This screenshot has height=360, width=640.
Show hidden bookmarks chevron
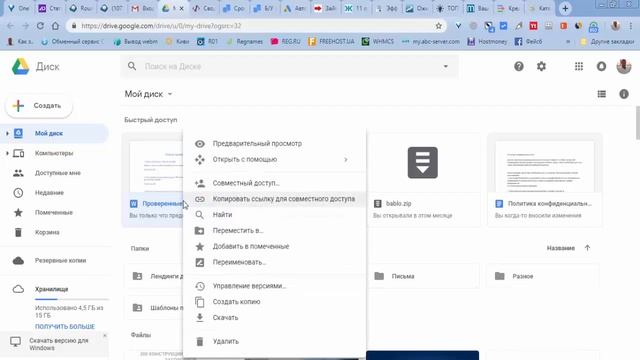pyautogui.click(x=568, y=42)
